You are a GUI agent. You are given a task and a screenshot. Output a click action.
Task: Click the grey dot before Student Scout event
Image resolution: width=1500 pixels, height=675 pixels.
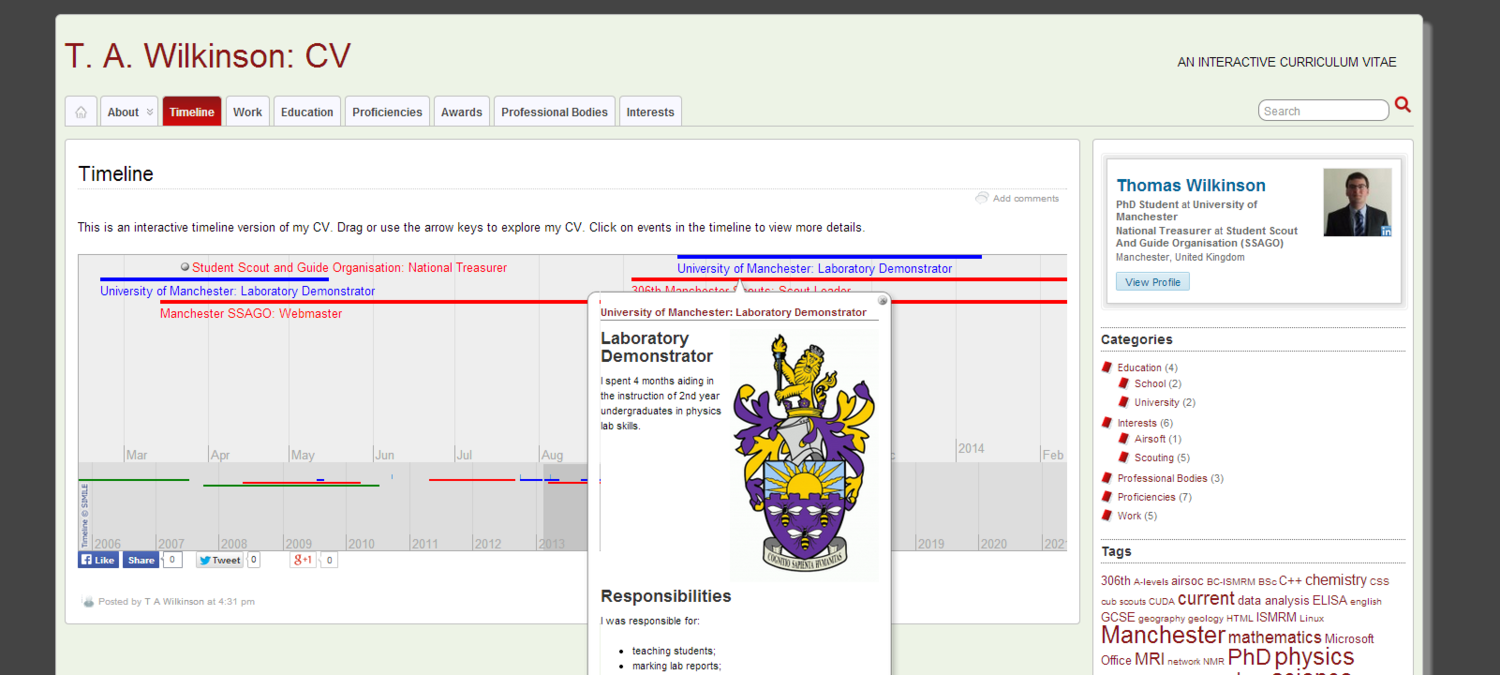(x=185, y=267)
